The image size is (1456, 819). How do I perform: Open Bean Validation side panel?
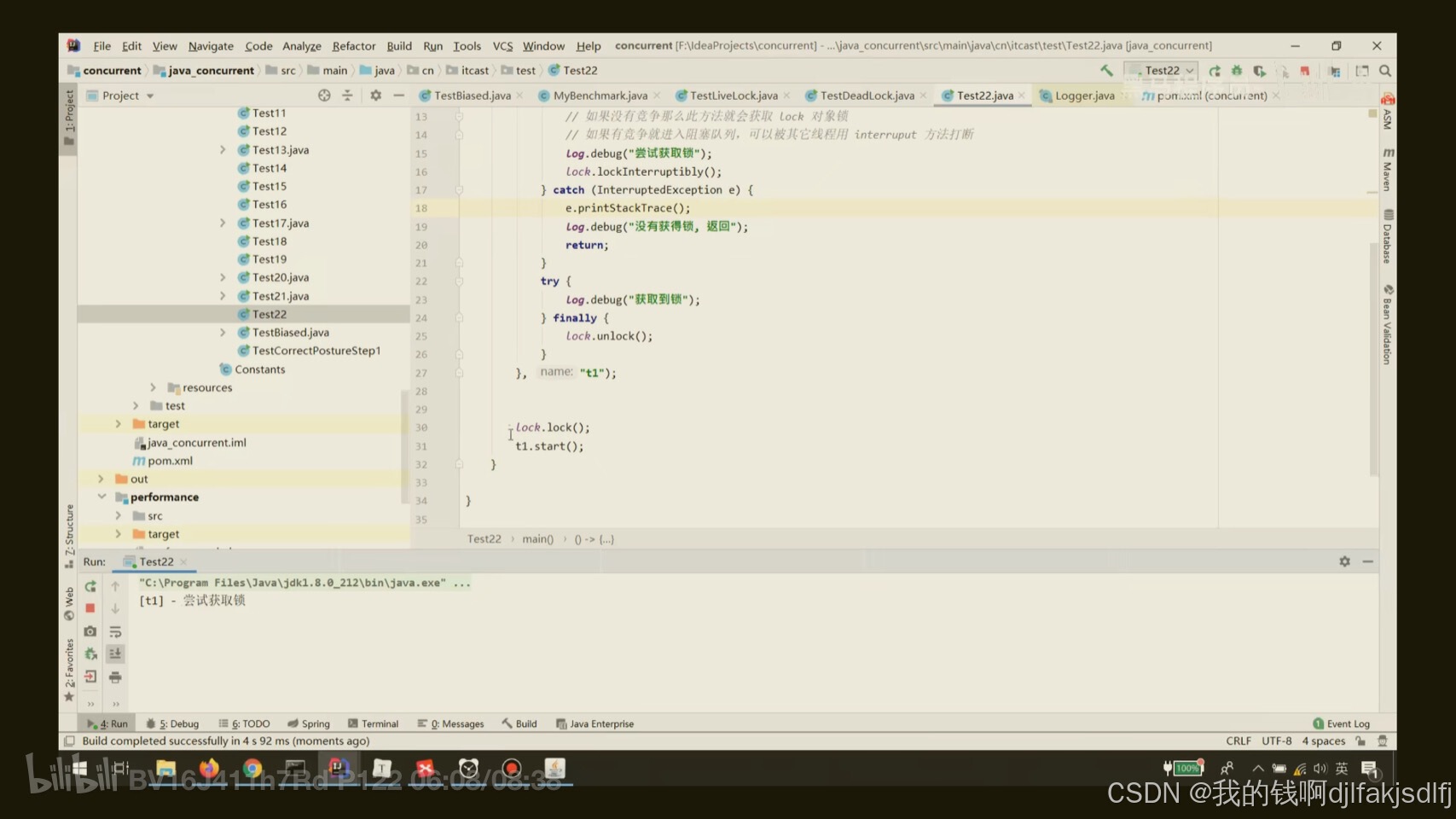click(1388, 325)
